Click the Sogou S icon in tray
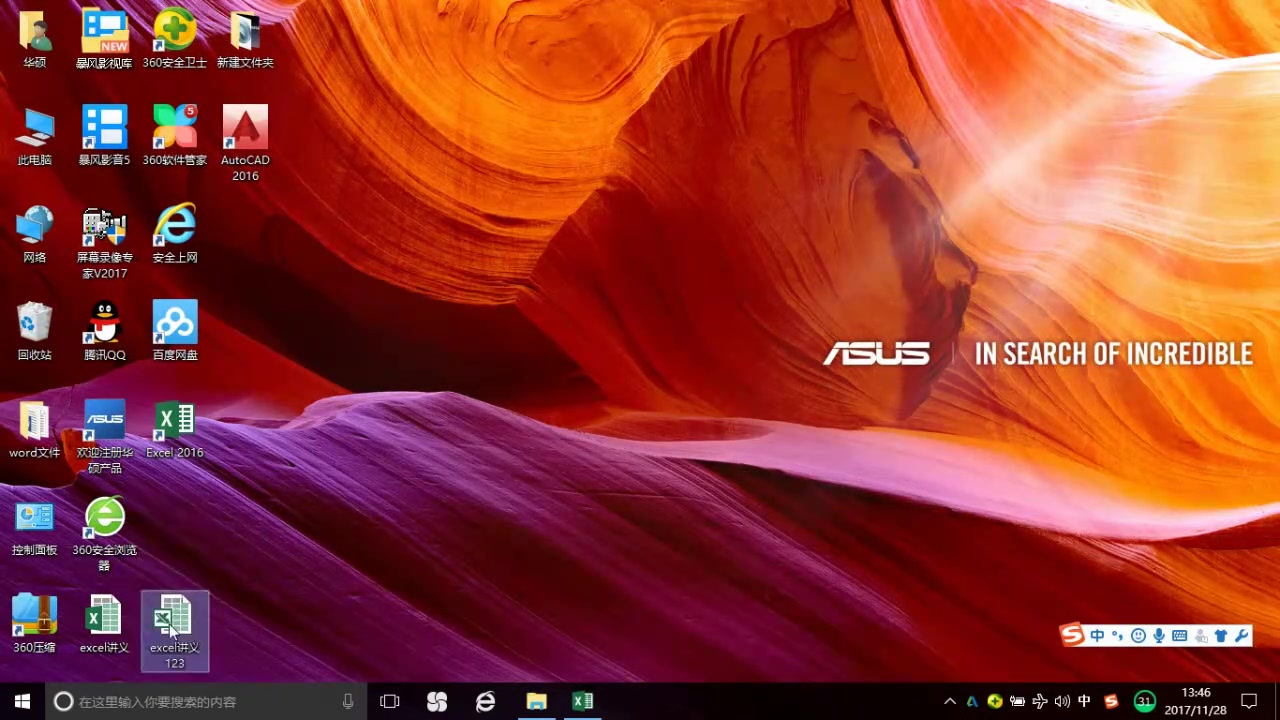1280x720 pixels. [1111, 701]
